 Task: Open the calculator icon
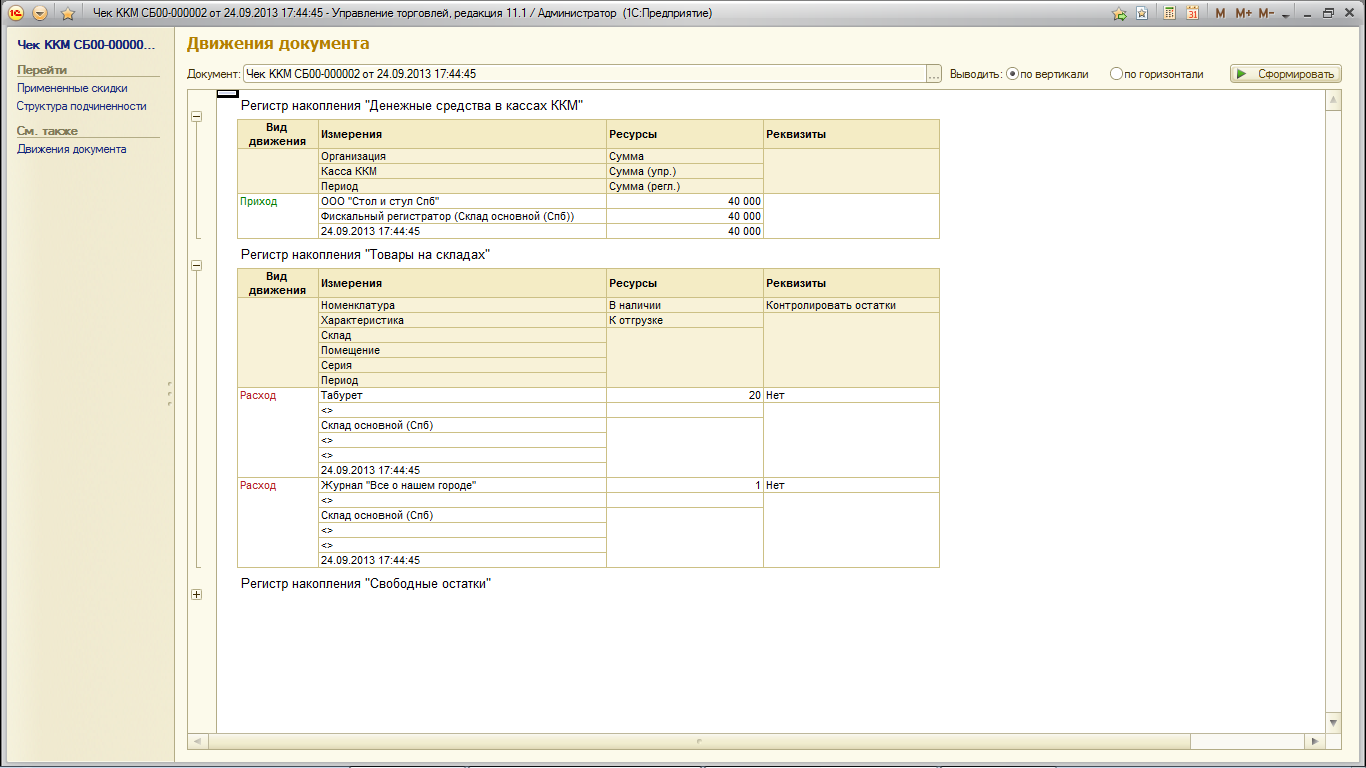pyautogui.click(x=1169, y=14)
